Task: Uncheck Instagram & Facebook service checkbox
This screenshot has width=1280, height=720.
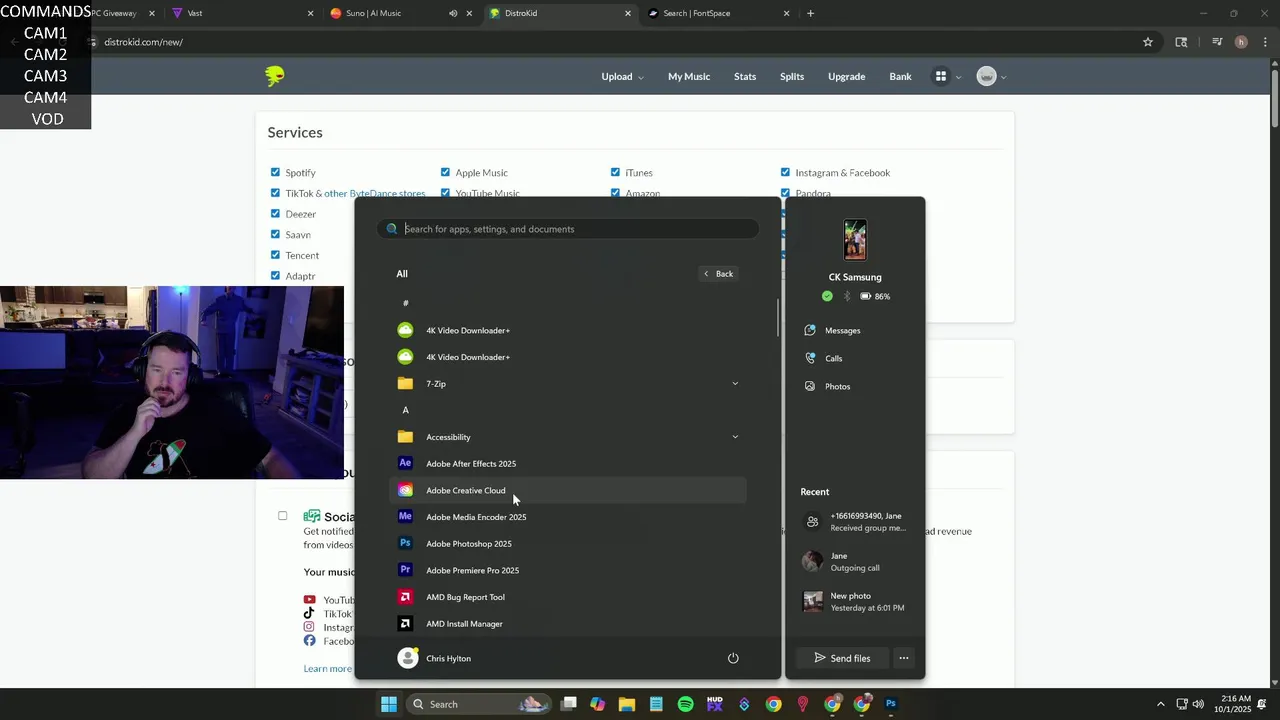Action: coord(785,172)
